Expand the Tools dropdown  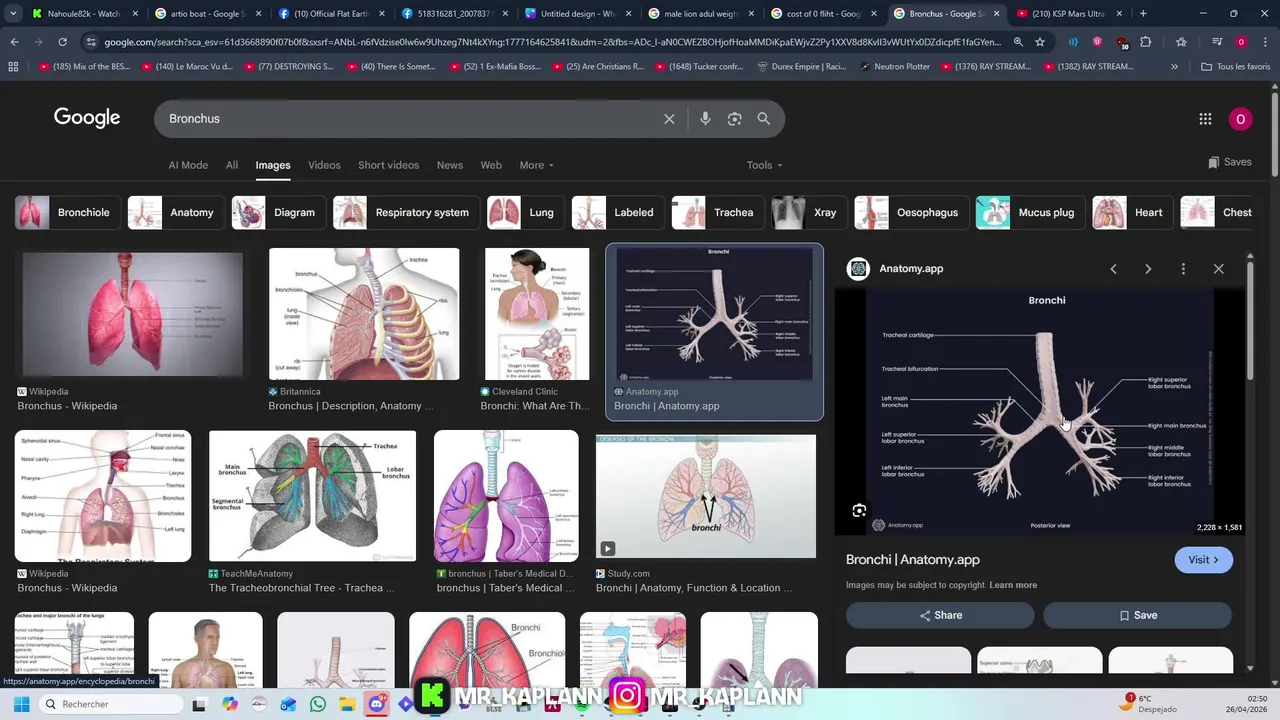[x=764, y=165]
